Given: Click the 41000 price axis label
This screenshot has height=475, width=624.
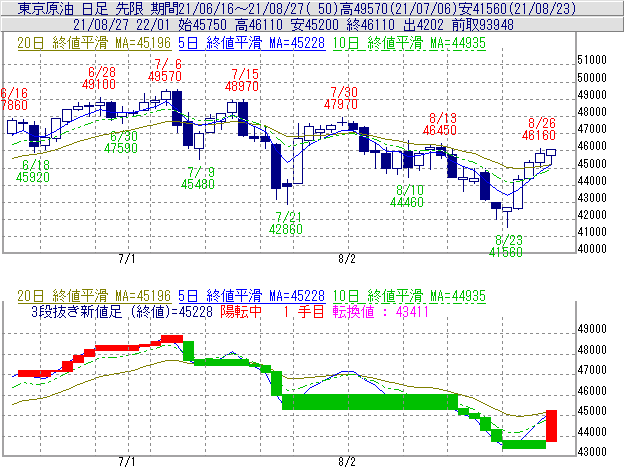Looking at the screenshot, I should coord(592,232).
